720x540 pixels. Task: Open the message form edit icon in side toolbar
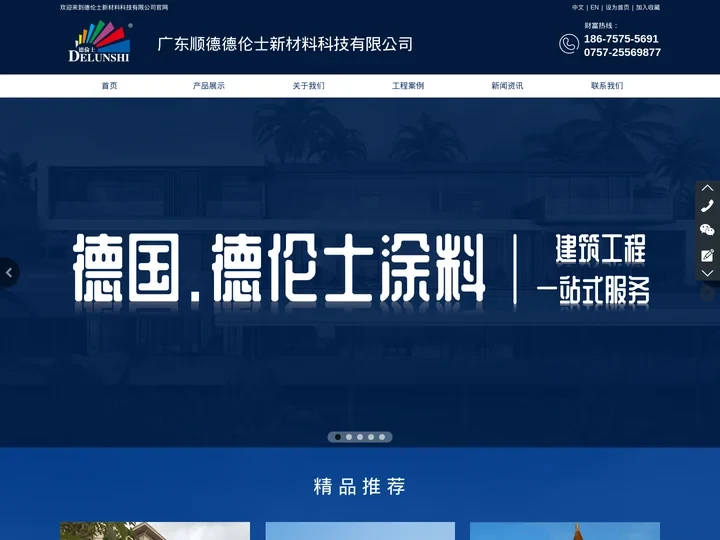(707, 255)
